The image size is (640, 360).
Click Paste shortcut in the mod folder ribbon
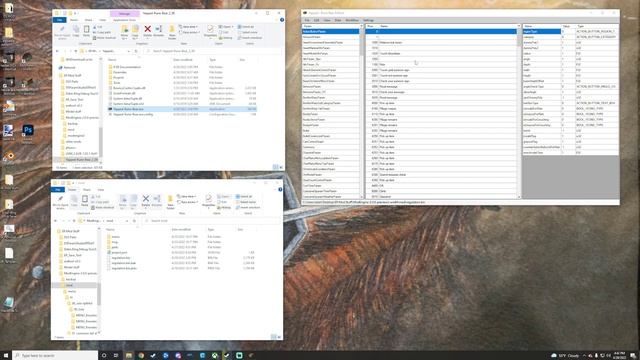pos(103,207)
